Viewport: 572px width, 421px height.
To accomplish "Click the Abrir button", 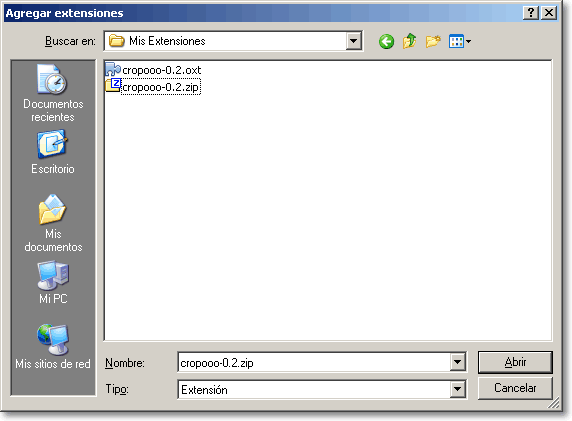I will (x=515, y=362).
